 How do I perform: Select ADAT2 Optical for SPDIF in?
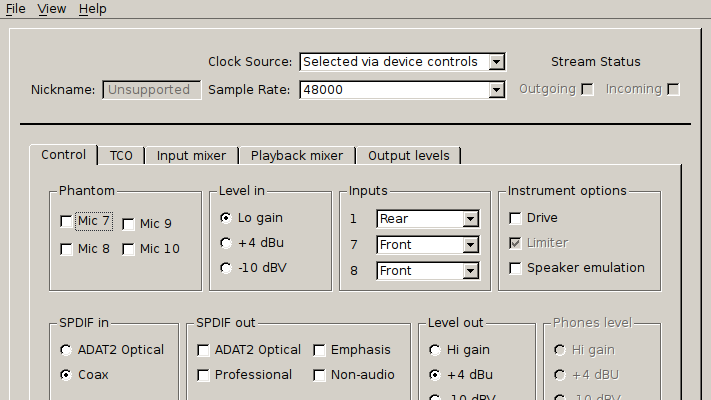(x=67, y=350)
